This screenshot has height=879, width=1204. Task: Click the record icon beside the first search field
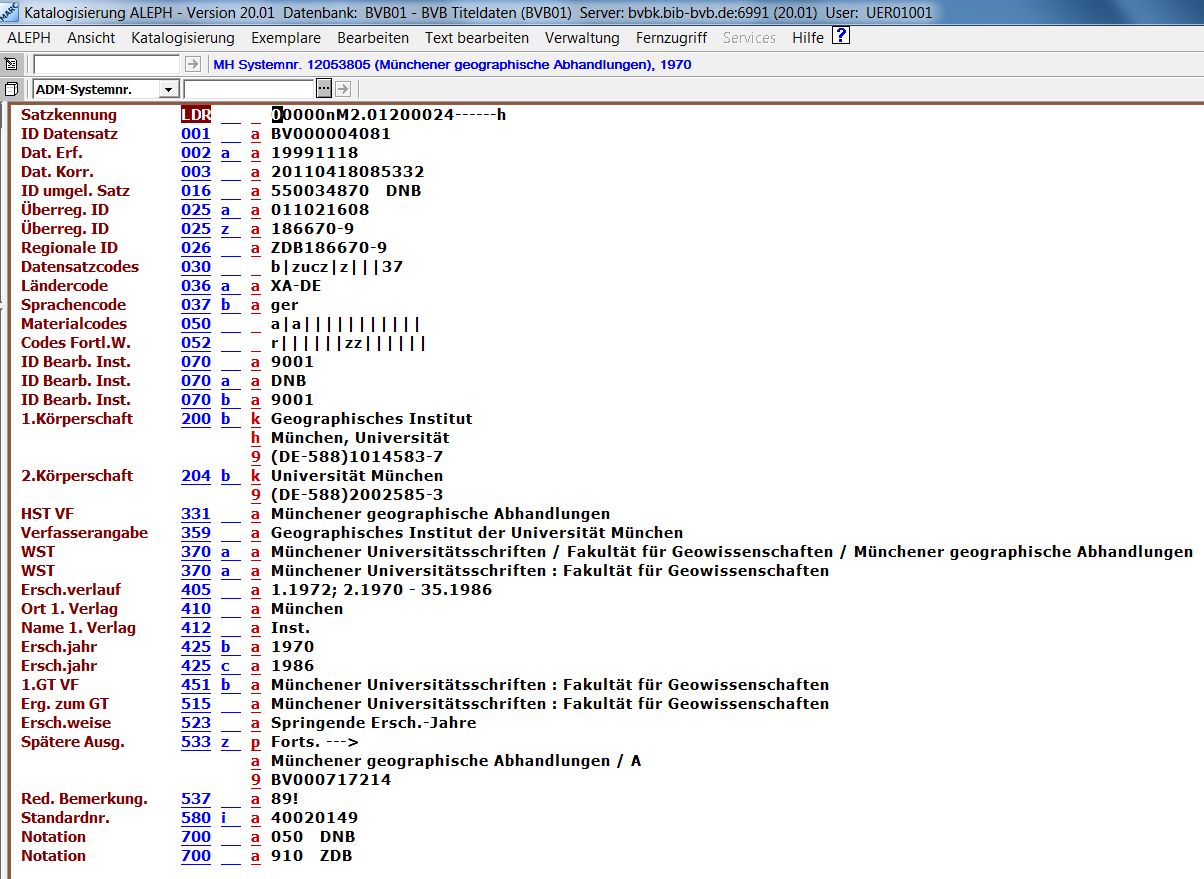coord(11,64)
